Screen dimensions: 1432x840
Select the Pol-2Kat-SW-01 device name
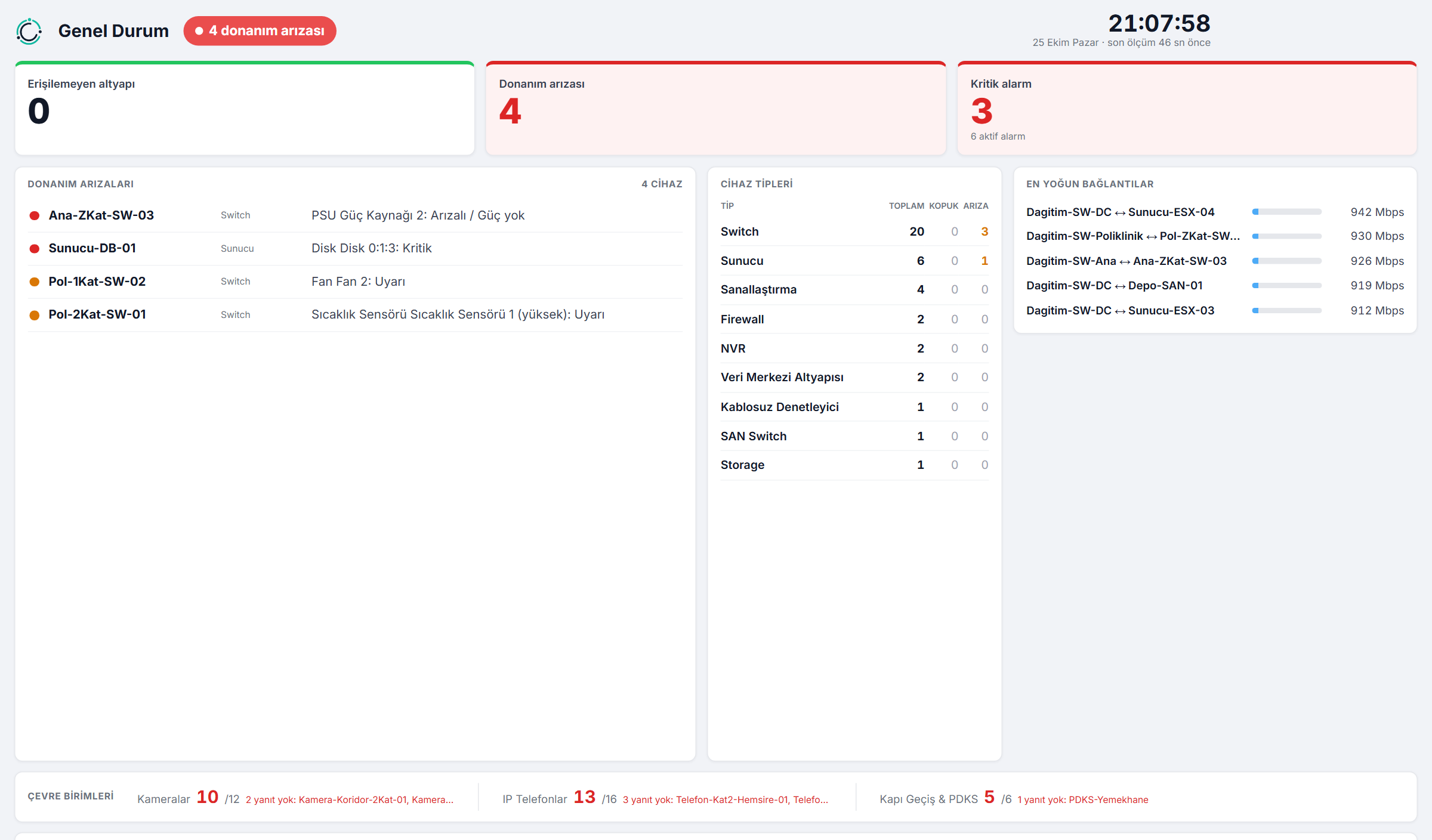(x=97, y=314)
